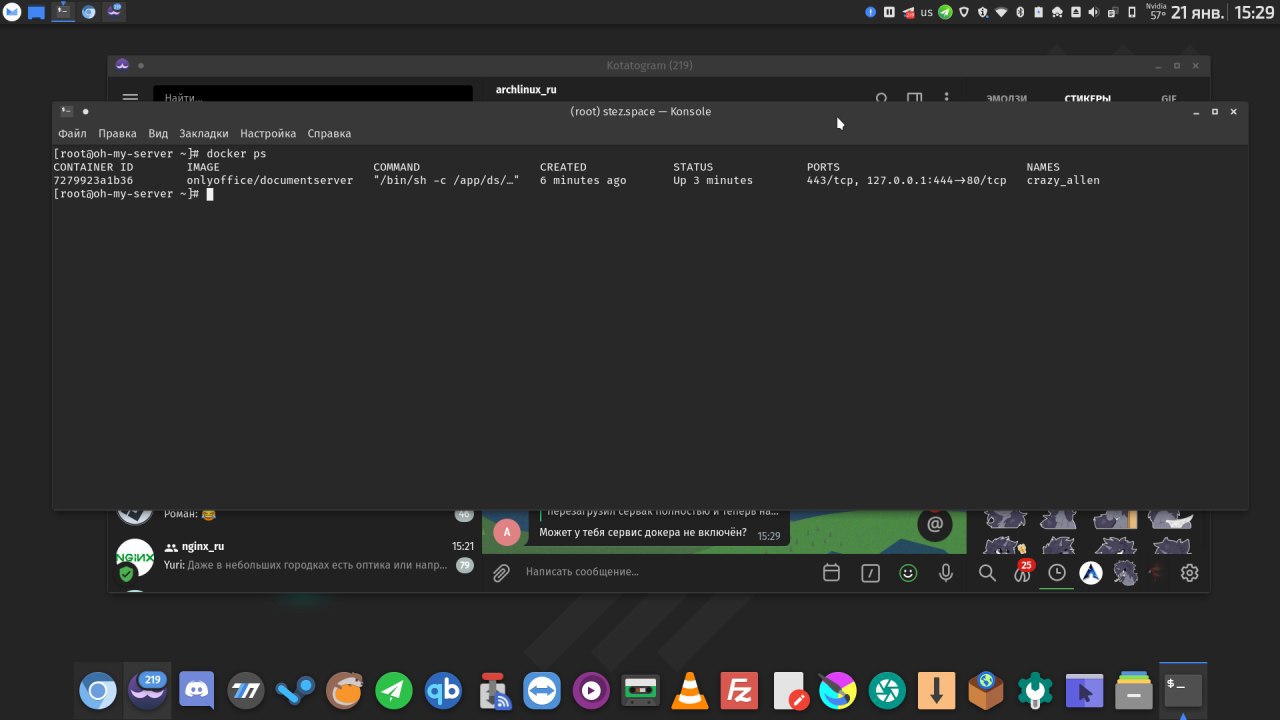The width and height of the screenshot is (1280, 720).
Task: Open the application launcher in top-left corner
Action: (11, 12)
